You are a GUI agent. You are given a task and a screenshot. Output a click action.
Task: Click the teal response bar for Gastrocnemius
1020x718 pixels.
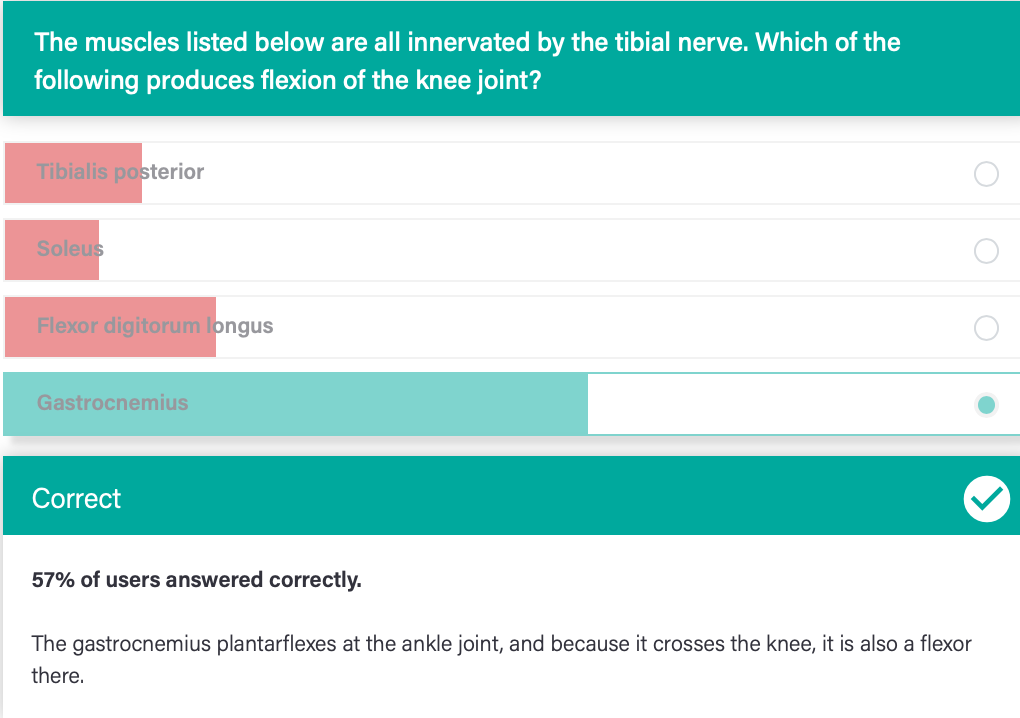[x=296, y=404]
